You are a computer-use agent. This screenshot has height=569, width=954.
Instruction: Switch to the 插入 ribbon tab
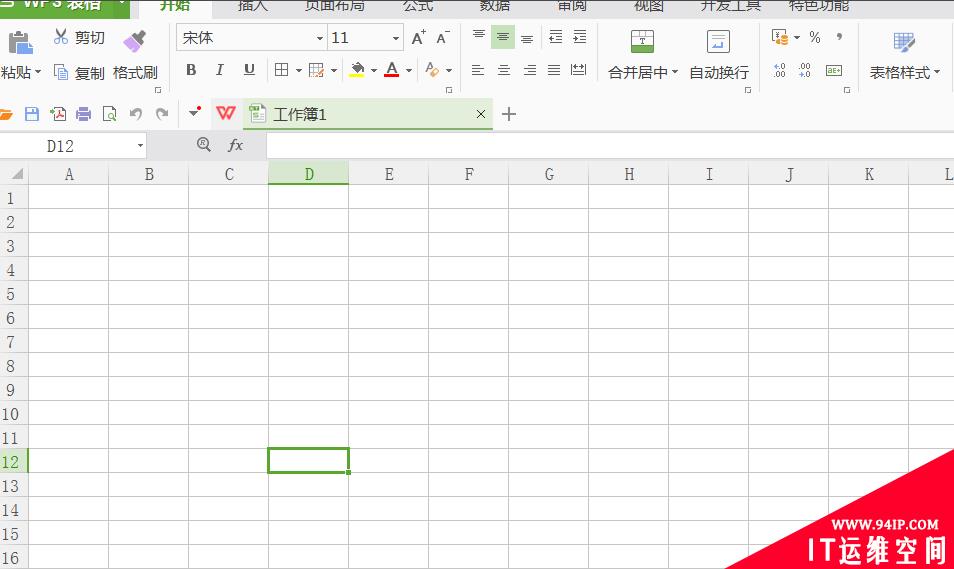pos(252,6)
